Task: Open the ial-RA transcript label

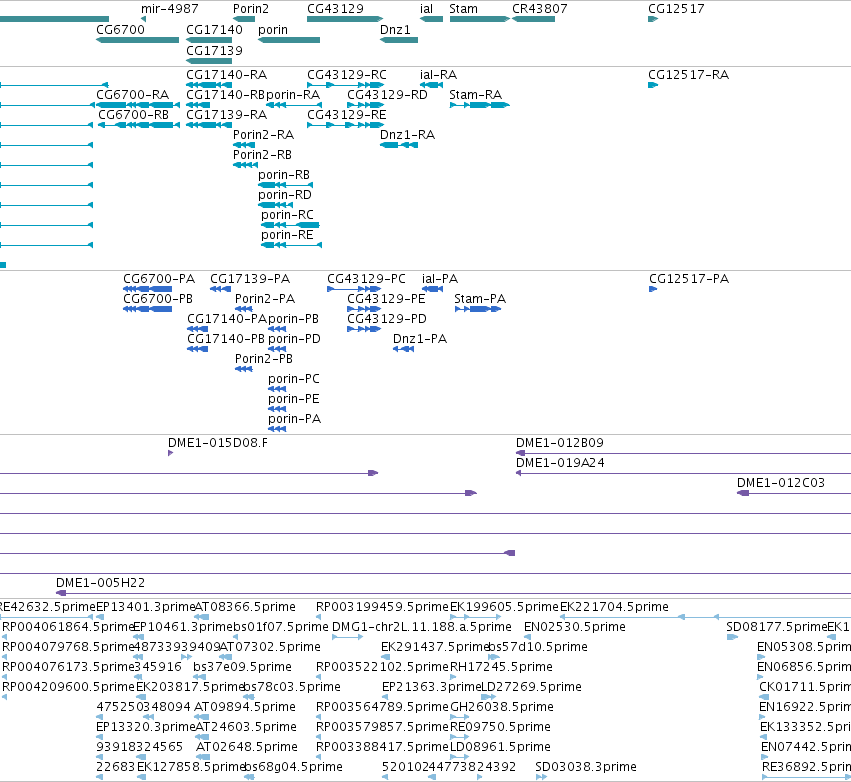Action: 439,74
